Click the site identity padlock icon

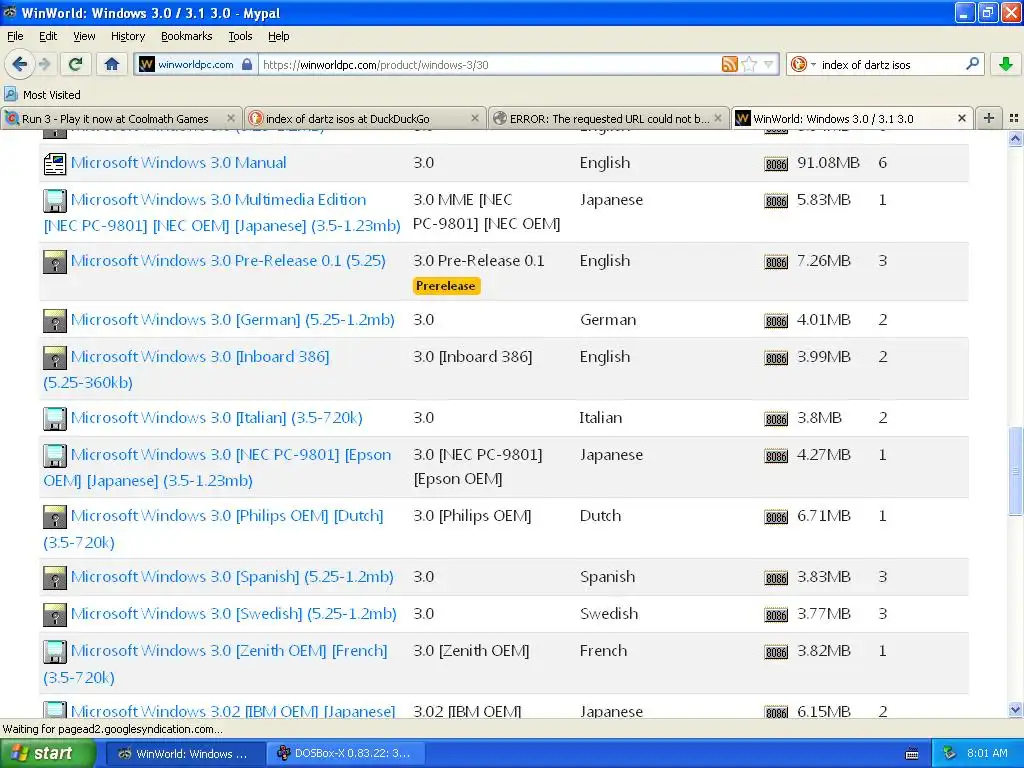(x=247, y=64)
